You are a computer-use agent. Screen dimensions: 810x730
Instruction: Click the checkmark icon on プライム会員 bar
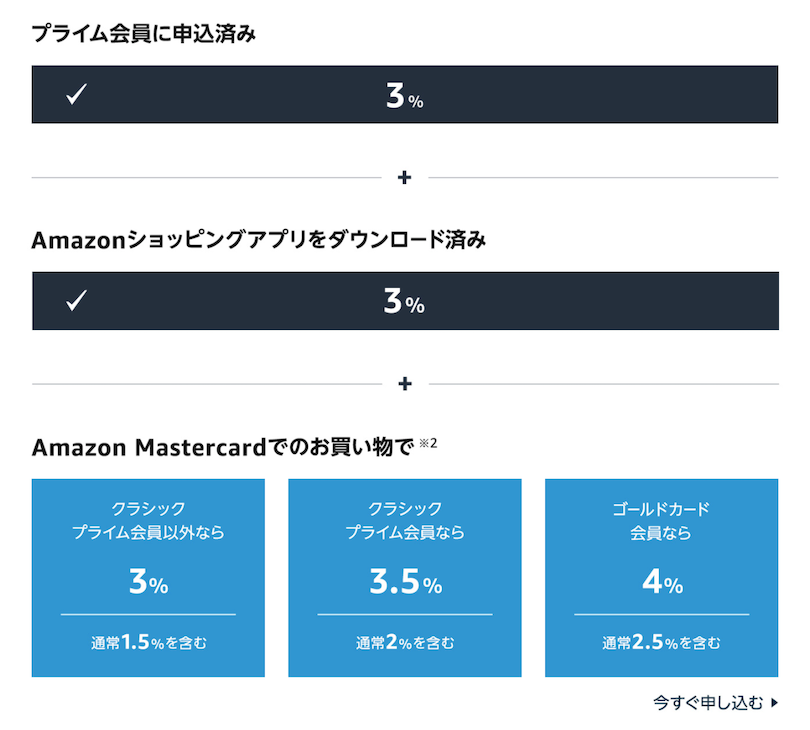coord(75,94)
